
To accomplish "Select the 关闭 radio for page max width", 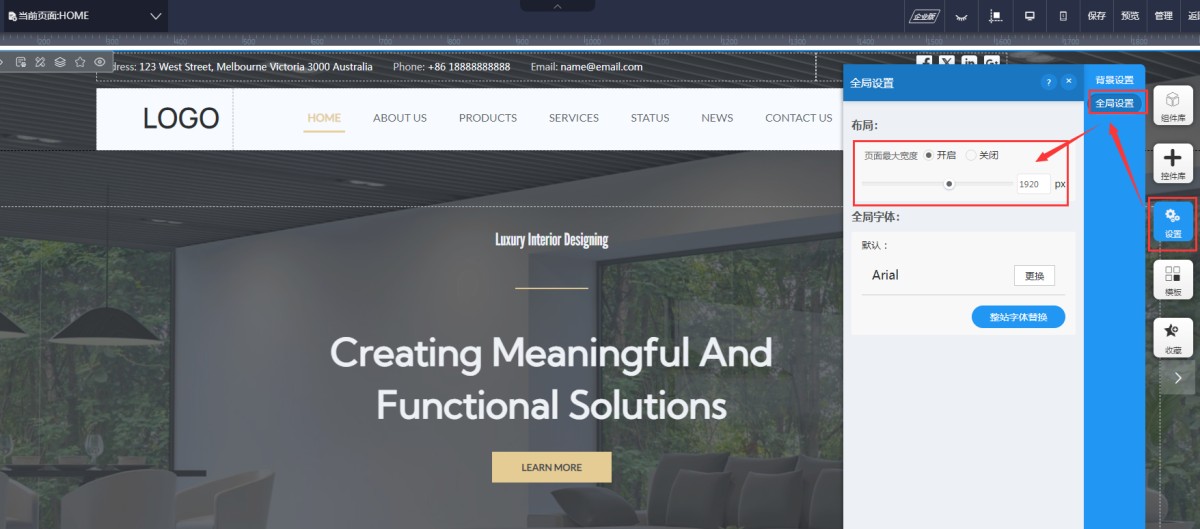I will coord(971,155).
